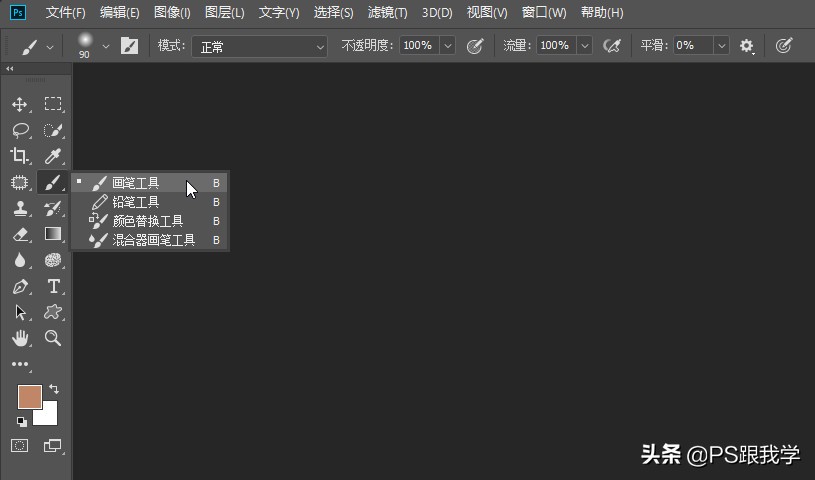Image resolution: width=815 pixels, height=480 pixels.
Task: Toggle the brush settings panel button
Action: pos(129,46)
